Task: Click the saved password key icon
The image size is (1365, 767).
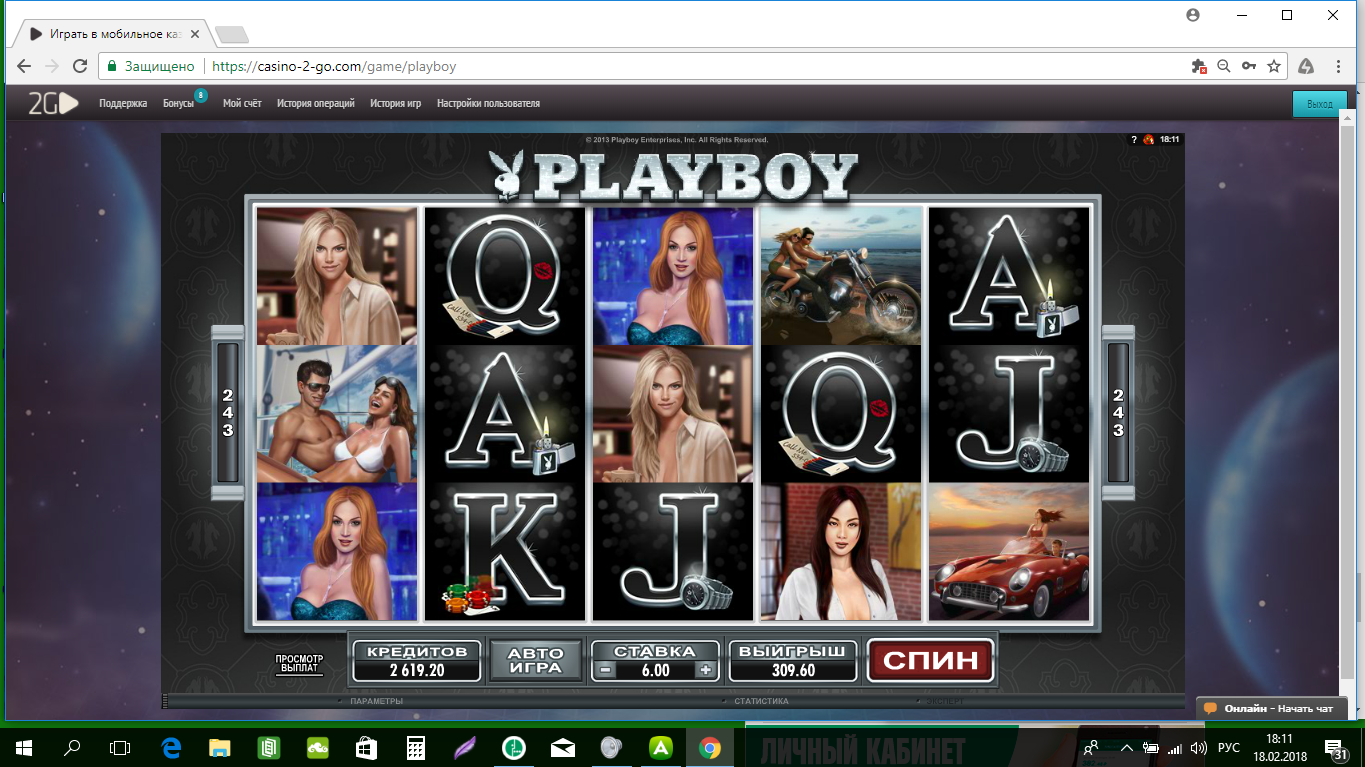Action: [x=1249, y=66]
